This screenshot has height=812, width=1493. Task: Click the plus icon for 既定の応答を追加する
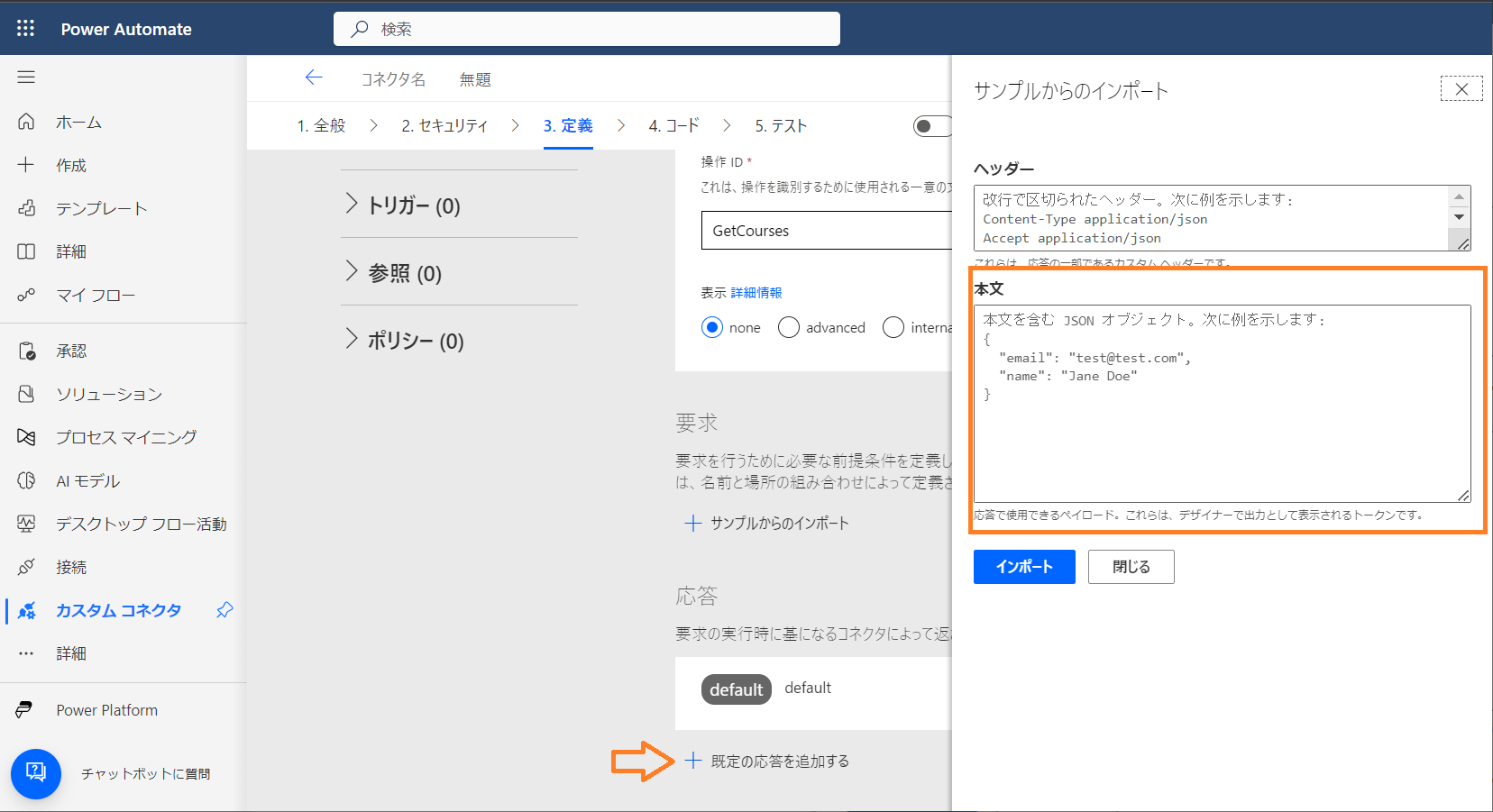click(x=692, y=761)
